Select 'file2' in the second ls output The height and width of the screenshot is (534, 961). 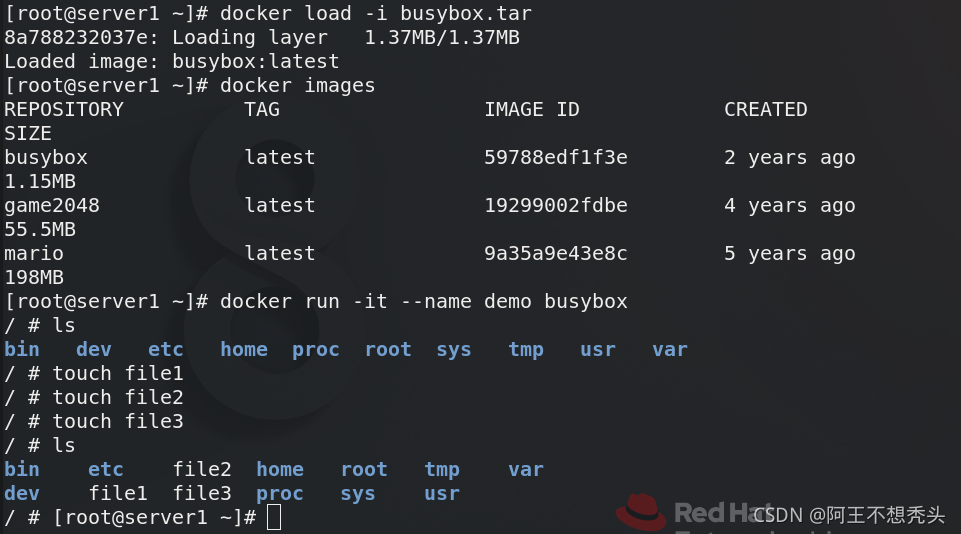(x=202, y=470)
